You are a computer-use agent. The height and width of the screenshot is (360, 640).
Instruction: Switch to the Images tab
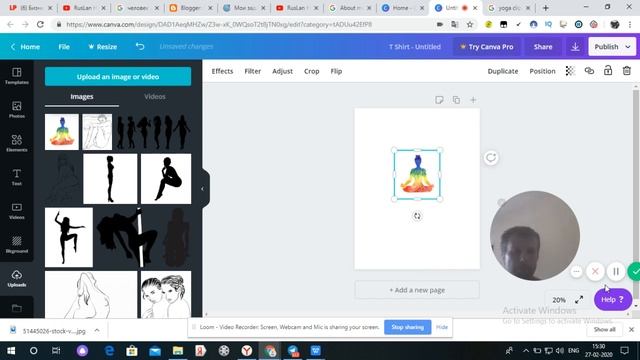point(82,97)
